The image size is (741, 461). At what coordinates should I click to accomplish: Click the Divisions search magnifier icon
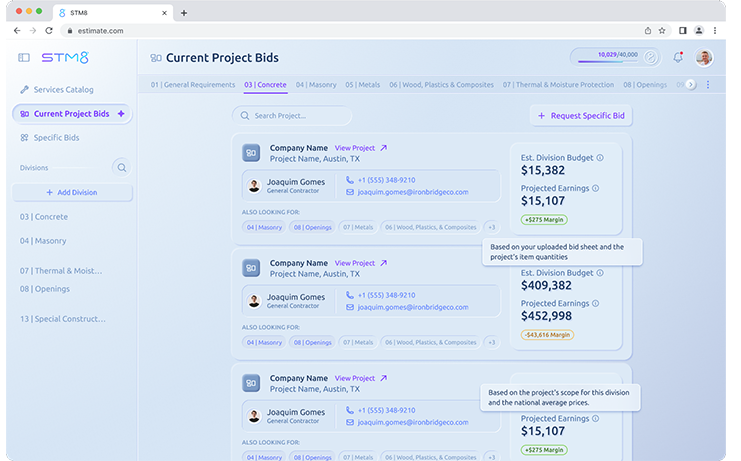pos(121,167)
